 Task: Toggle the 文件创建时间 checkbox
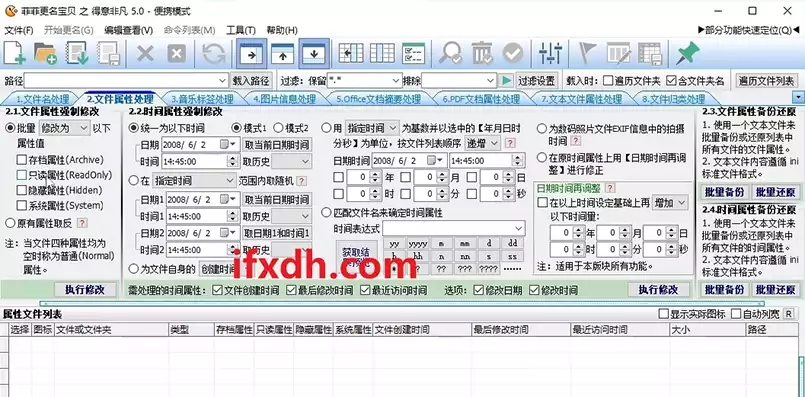pyautogui.click(x=217, y=290)
